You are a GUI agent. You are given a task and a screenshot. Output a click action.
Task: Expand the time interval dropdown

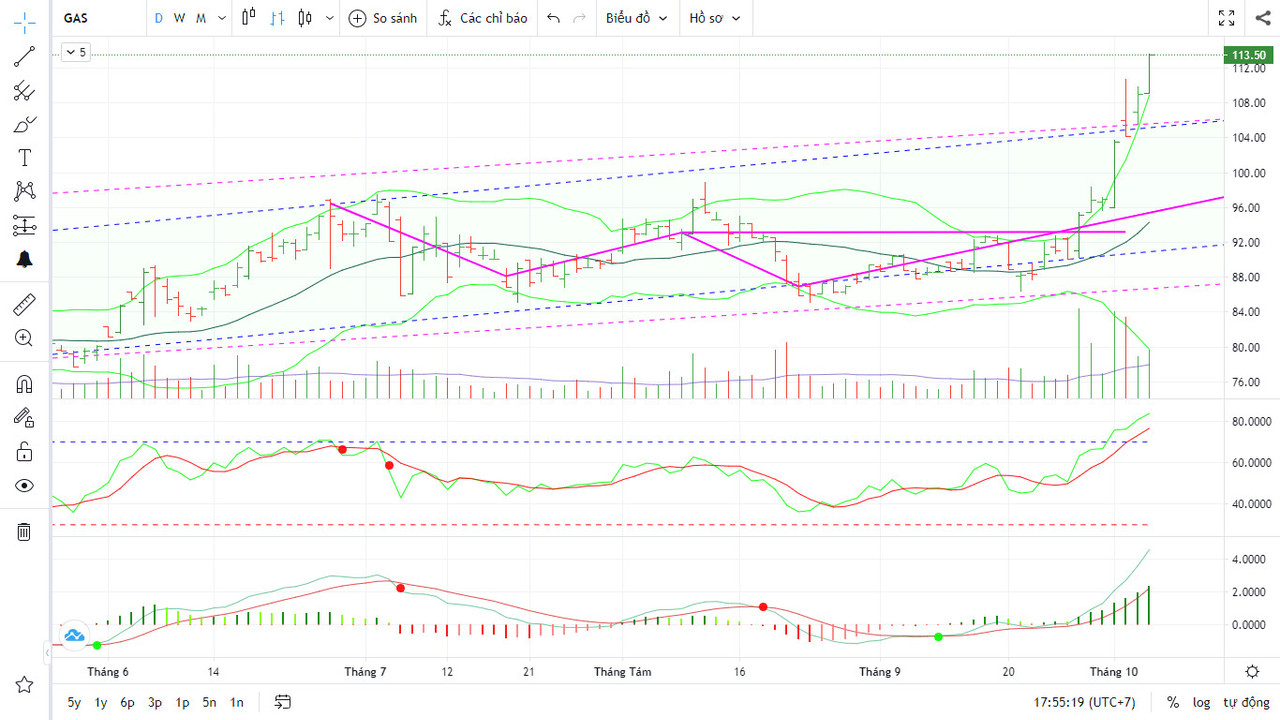pyautogui.click(x=221, y=18)
